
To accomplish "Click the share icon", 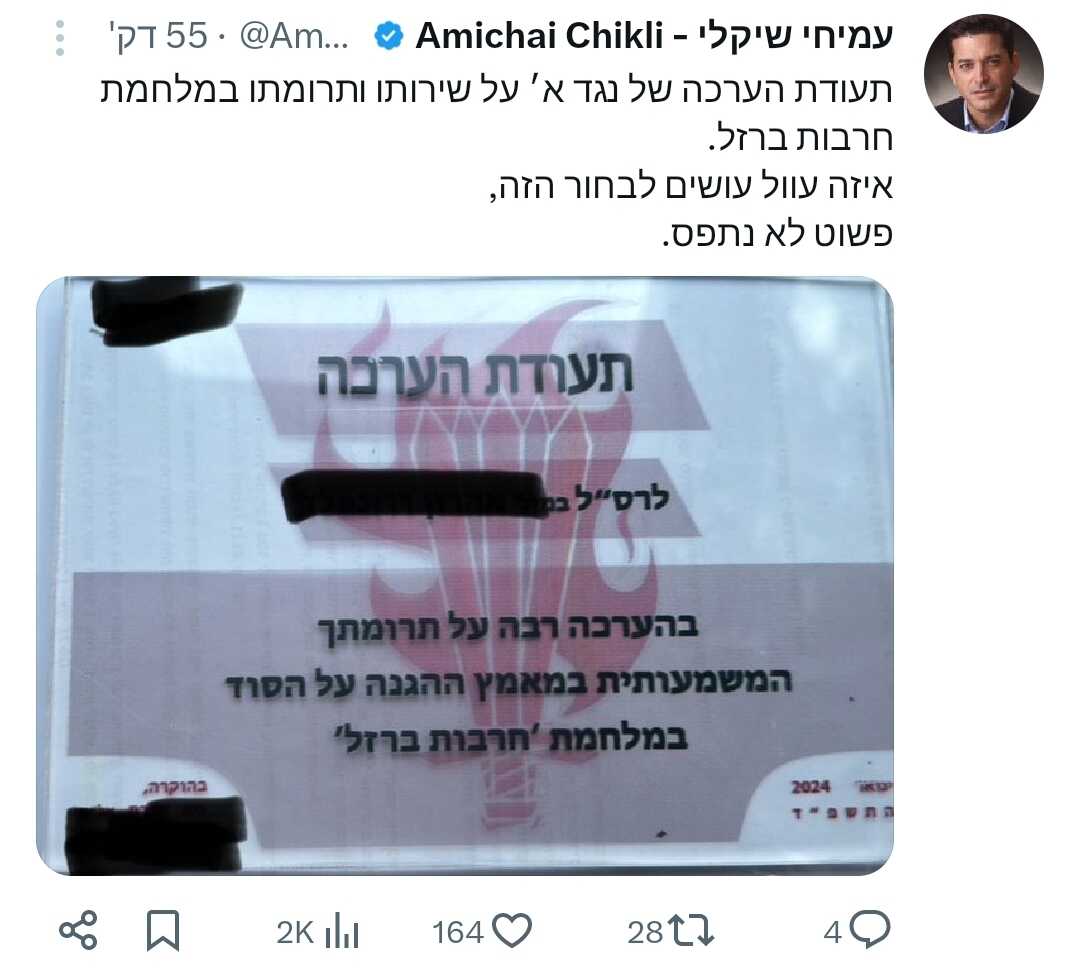I will (79, 931).
